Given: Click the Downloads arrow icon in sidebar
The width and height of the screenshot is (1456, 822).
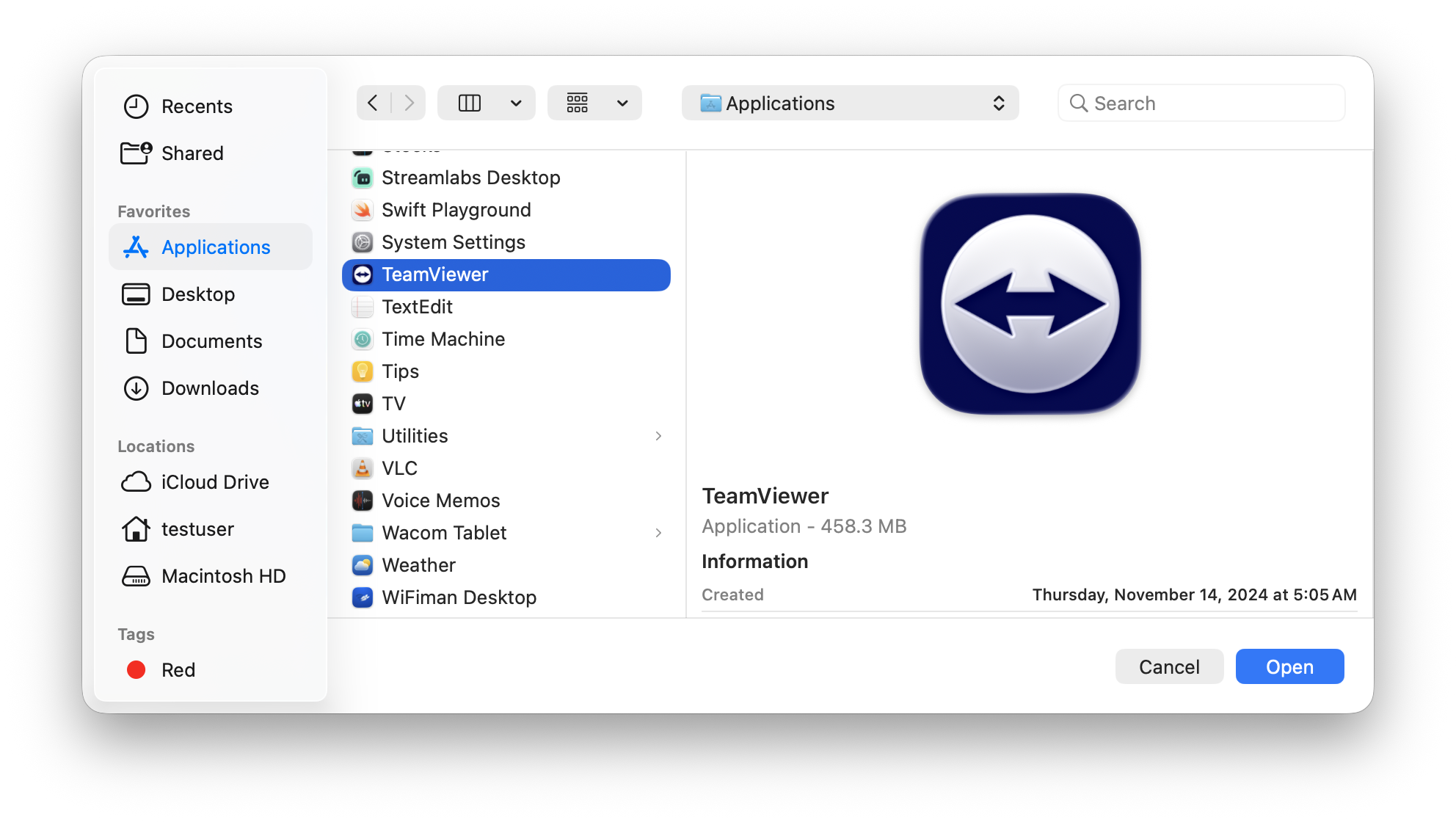Looking at the screenshot, I should point(136,388).
